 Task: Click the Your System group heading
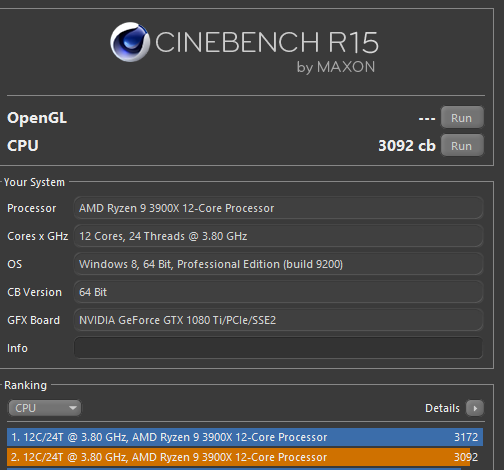[34, 182]
